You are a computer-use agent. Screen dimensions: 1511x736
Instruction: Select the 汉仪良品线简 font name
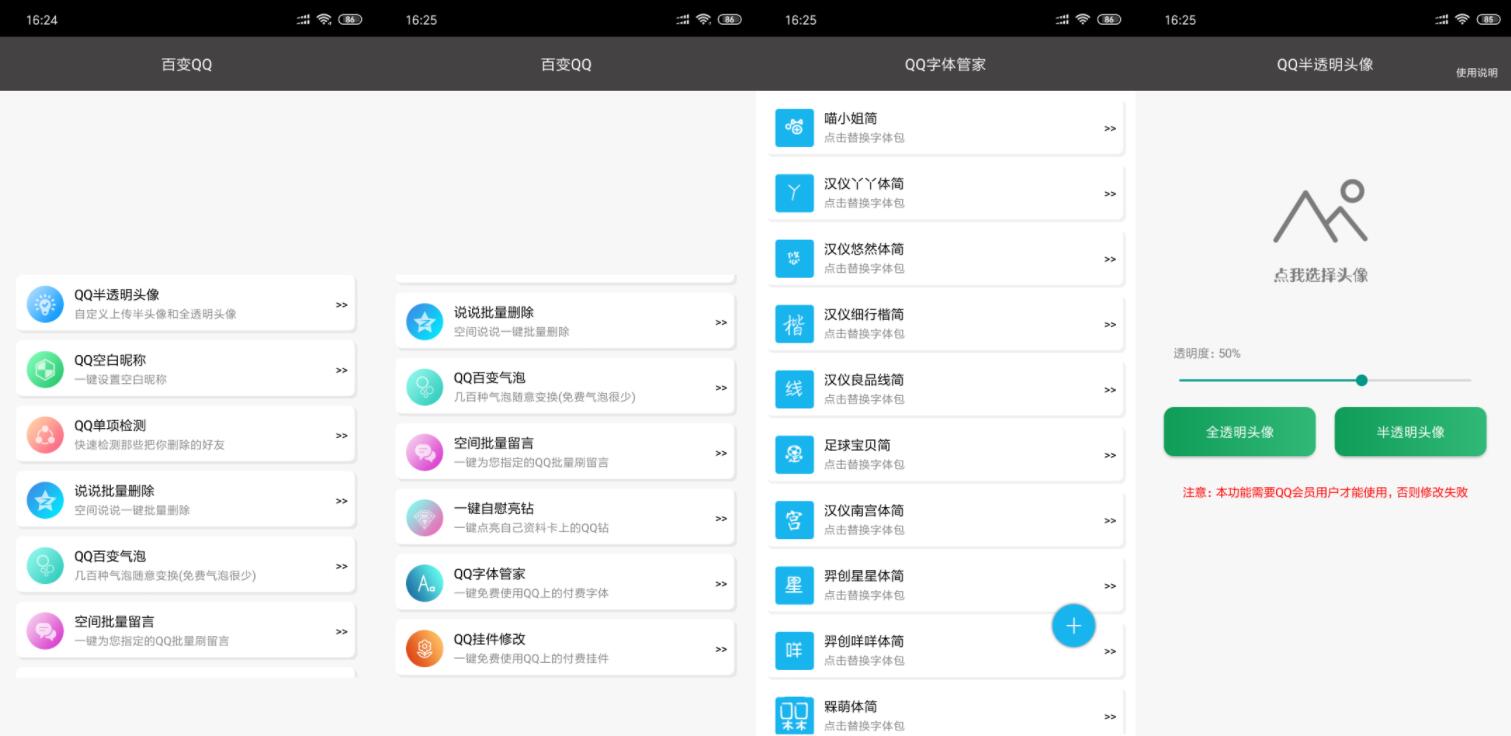(864, 380)
